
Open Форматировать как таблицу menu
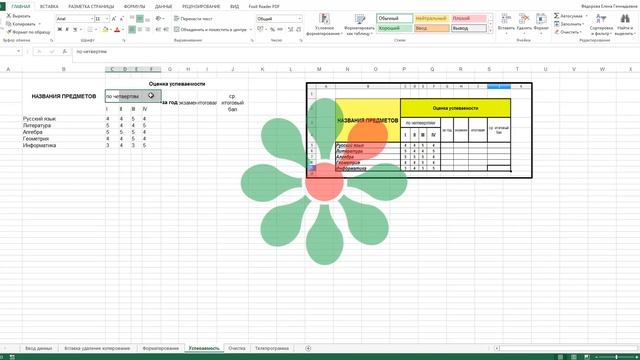[359, 24]
